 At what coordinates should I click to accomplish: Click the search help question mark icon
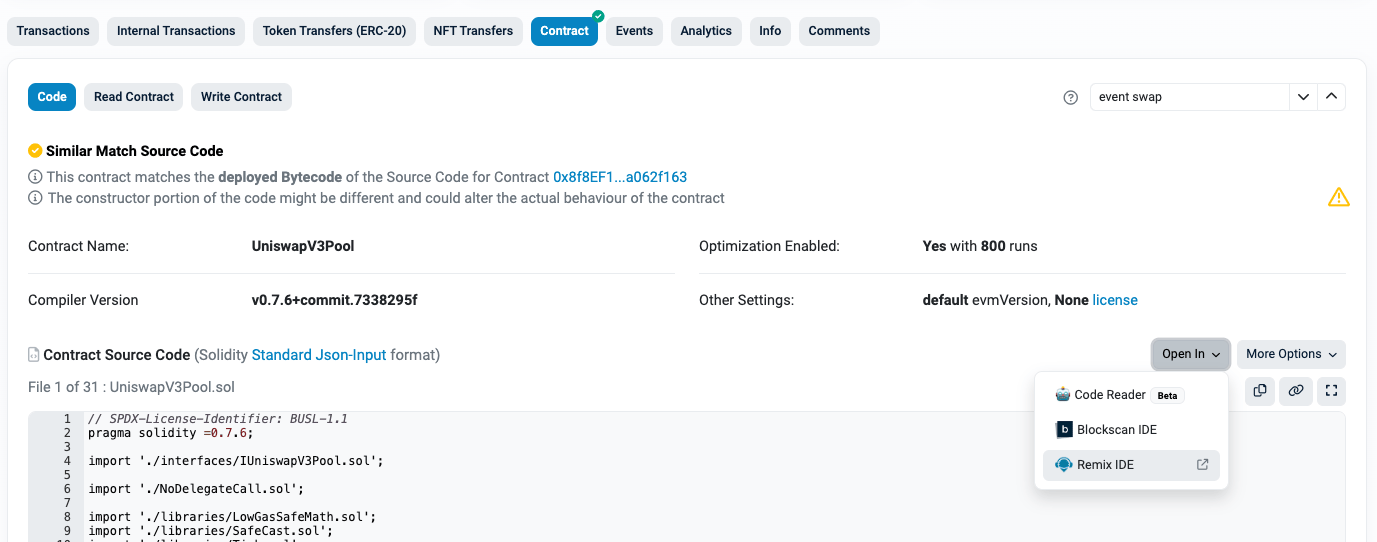1070,97
